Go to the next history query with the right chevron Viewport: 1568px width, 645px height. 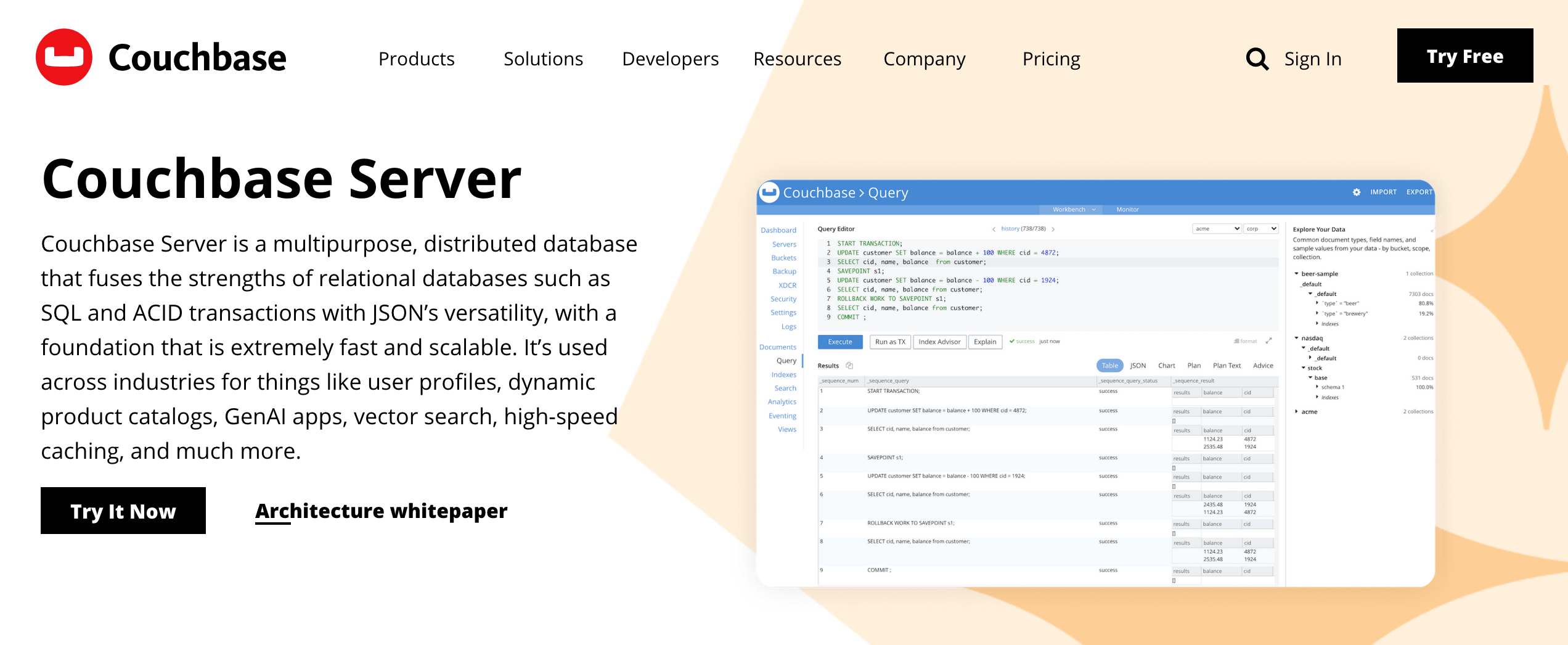tap(1053, 229)
